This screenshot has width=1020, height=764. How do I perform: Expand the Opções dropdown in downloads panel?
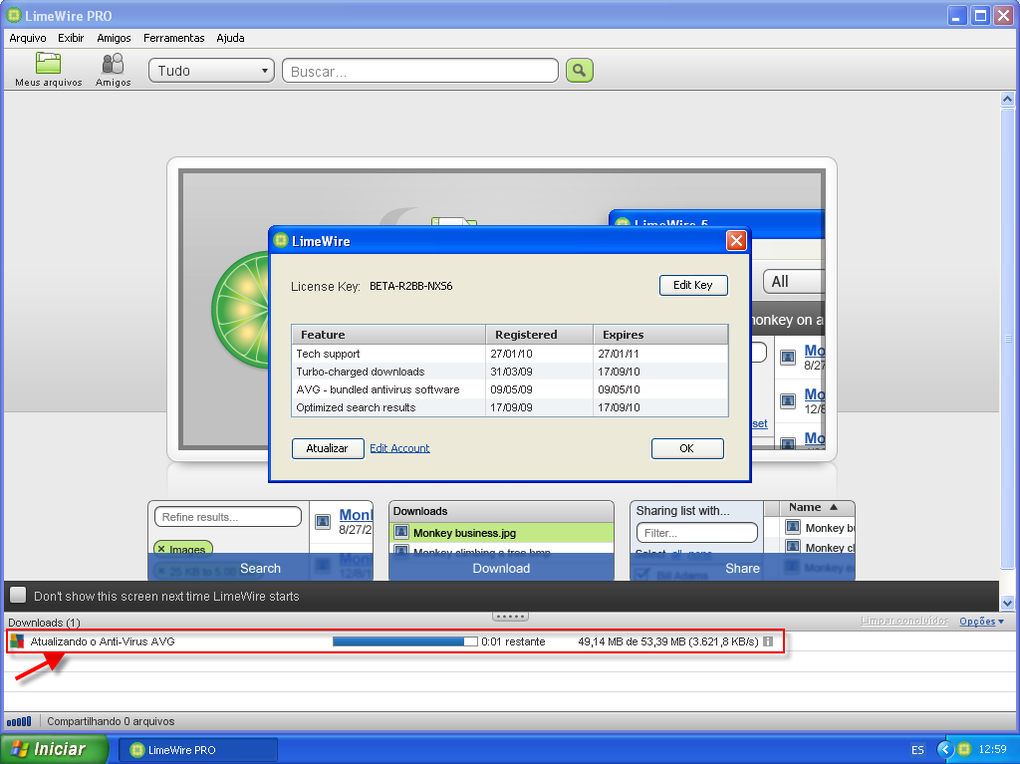point(982,621)
